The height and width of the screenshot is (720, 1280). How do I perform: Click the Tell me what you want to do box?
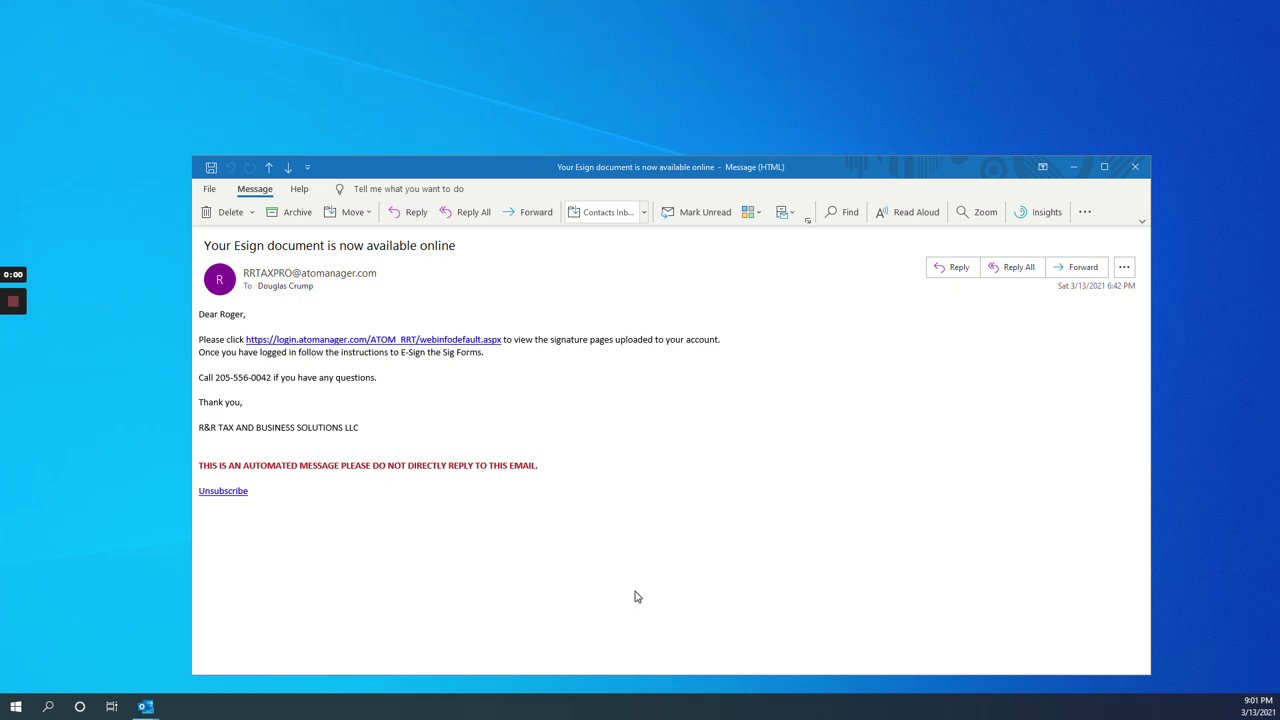(x=408, y=189)
